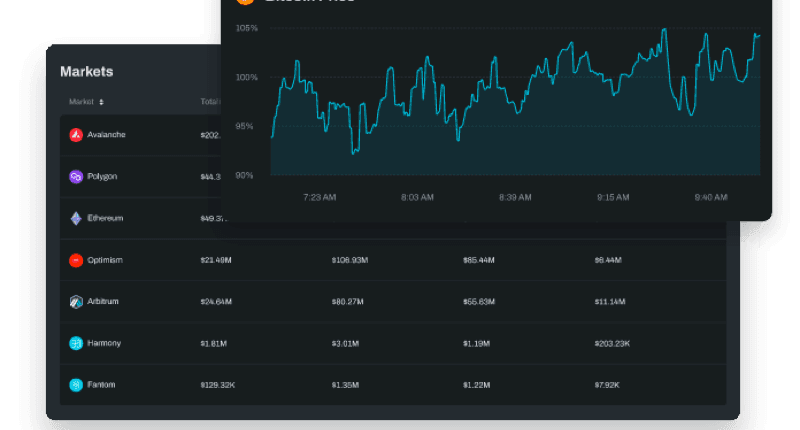Click the Arbitrum logo icon

coord(76,302)
